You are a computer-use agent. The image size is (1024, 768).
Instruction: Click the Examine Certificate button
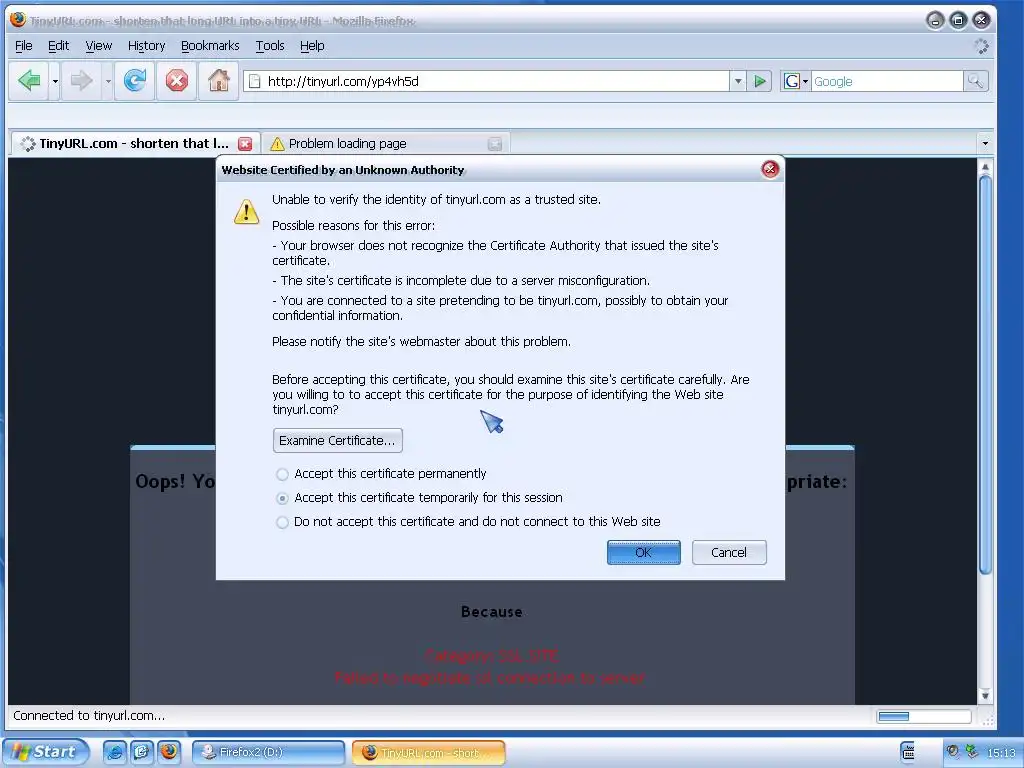(x=337, y=441)
